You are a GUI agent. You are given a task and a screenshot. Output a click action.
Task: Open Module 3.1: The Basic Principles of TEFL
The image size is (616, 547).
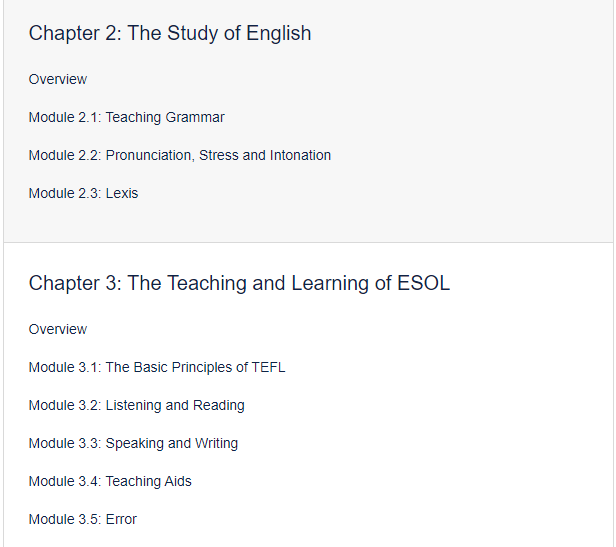[157, 367]
